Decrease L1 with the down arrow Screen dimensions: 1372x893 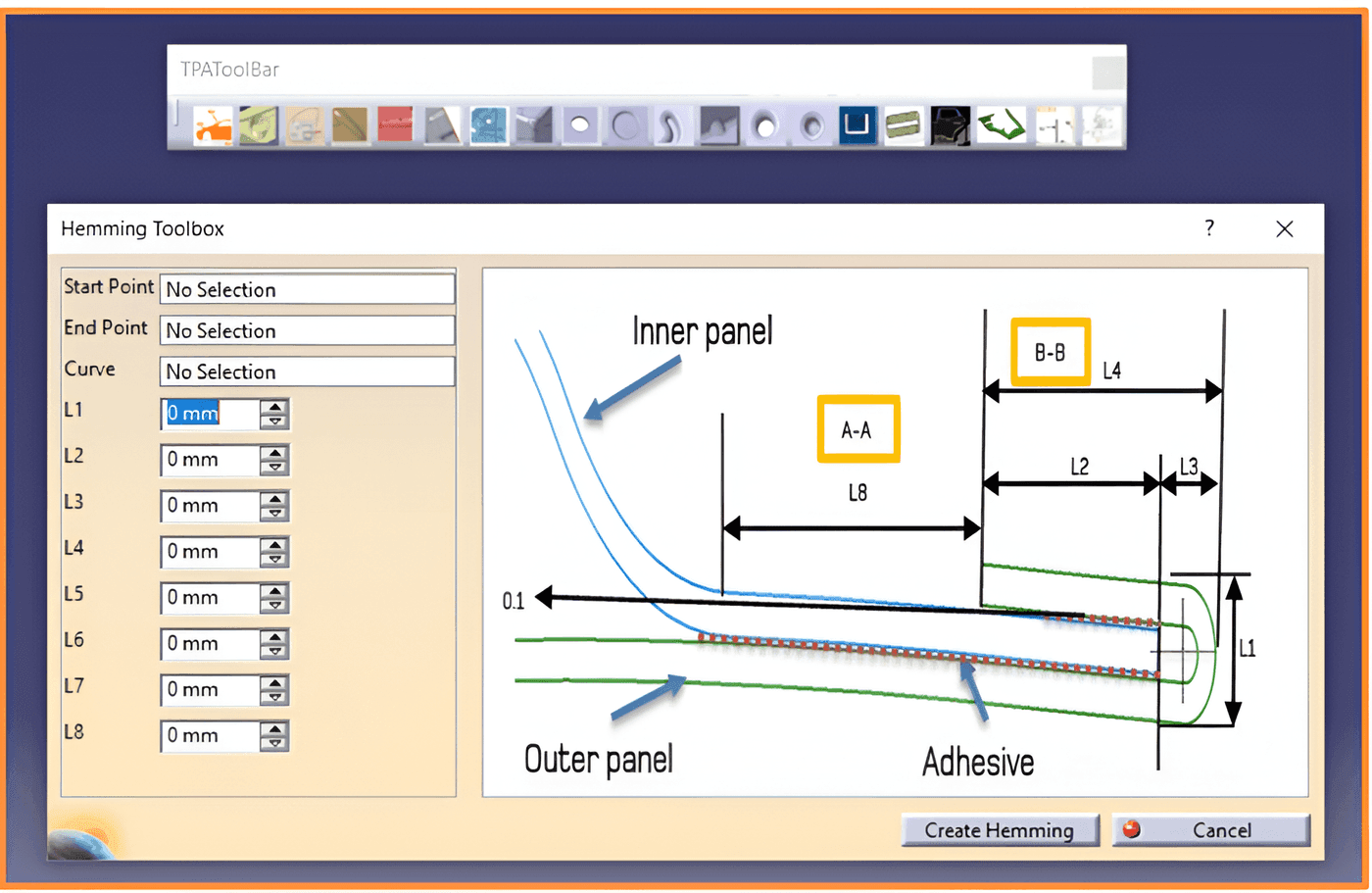(x=275, y=422)
